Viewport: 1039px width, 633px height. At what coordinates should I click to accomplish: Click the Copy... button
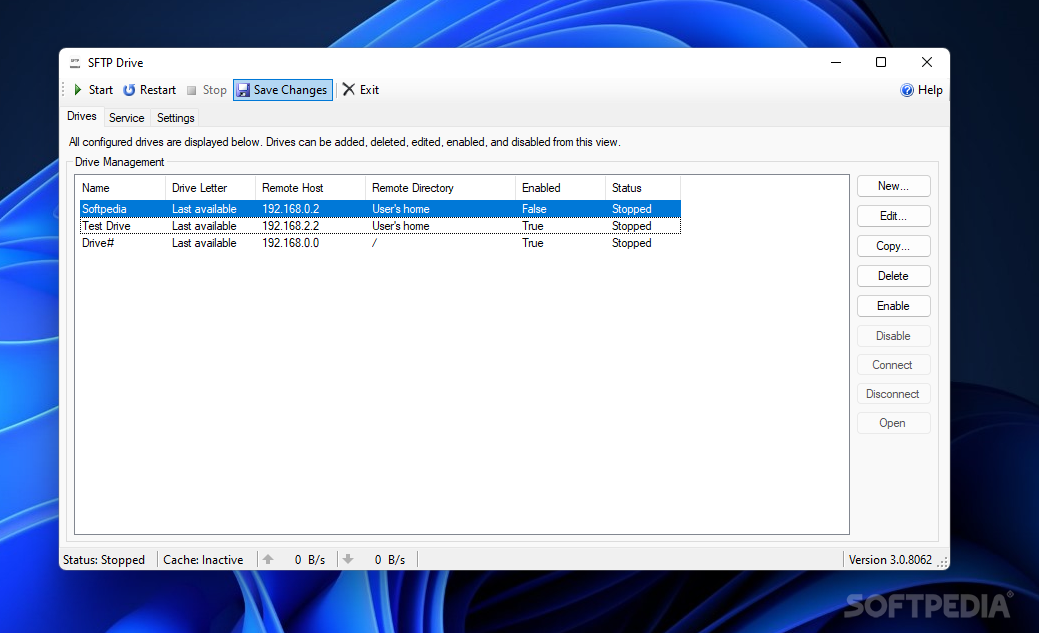pyautogui.click(x=893, y=246)
